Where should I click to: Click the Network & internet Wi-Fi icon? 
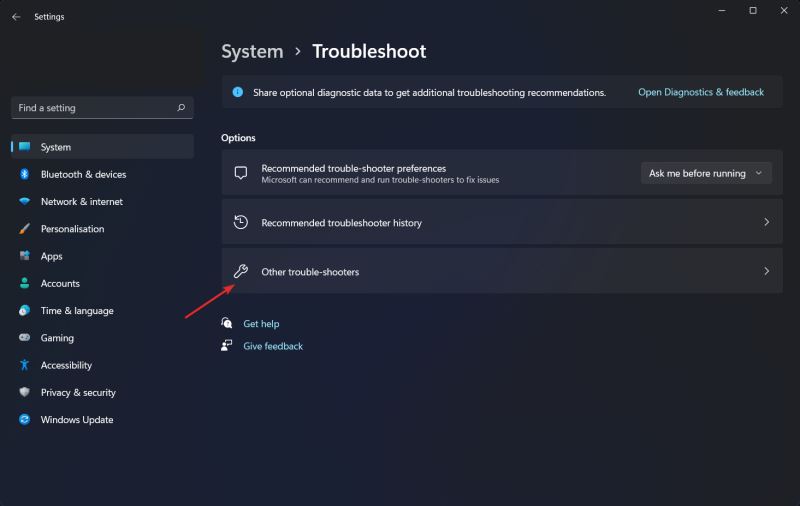coord(24,201)
